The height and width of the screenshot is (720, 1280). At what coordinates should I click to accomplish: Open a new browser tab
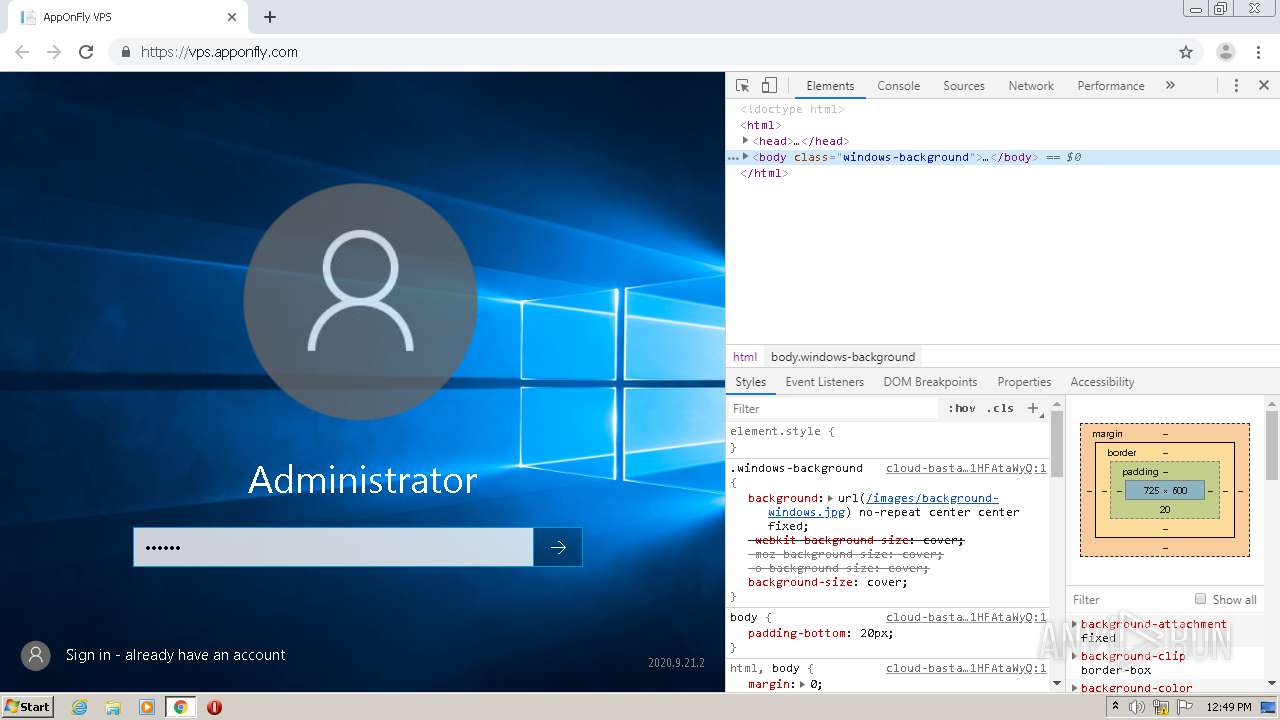tap(270, 17)
